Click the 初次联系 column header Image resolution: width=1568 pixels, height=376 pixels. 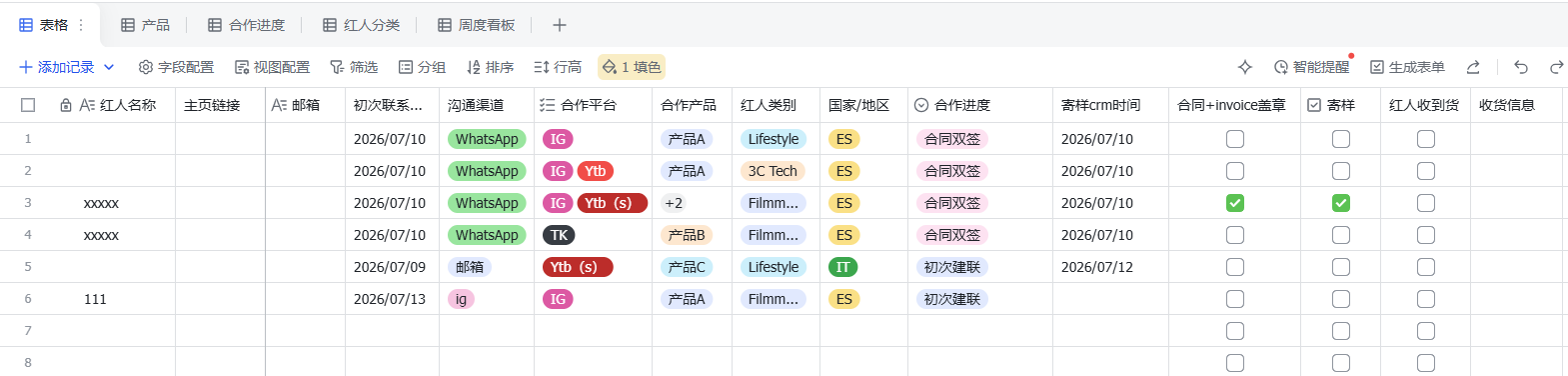(392, 105)
